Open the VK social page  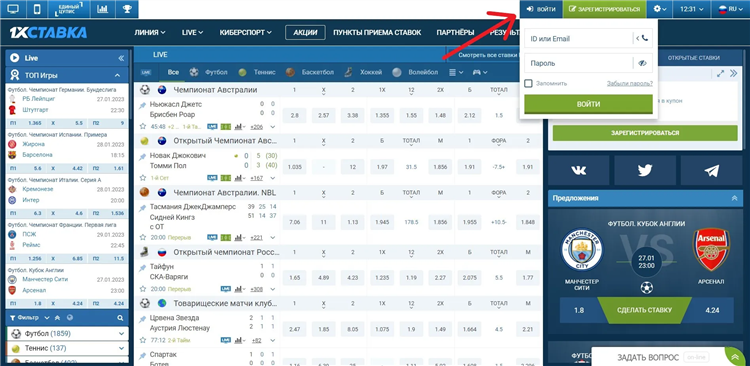579,170
